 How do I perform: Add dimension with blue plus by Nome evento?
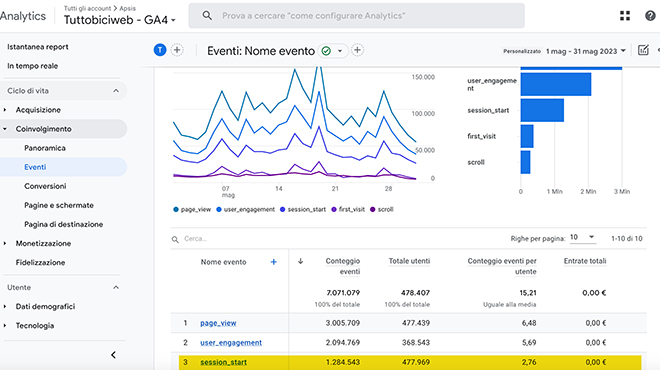[274, 262]
